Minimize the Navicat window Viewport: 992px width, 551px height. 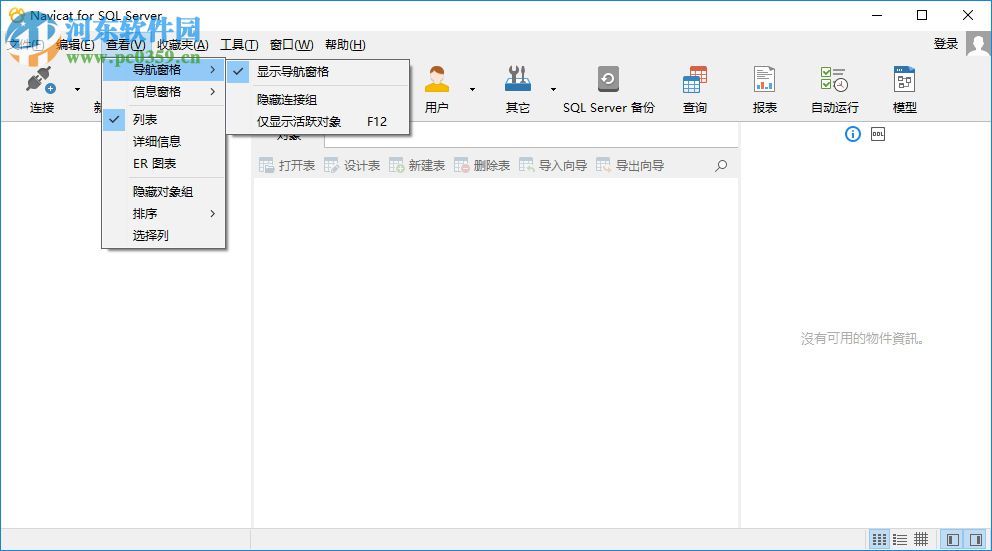877,15
